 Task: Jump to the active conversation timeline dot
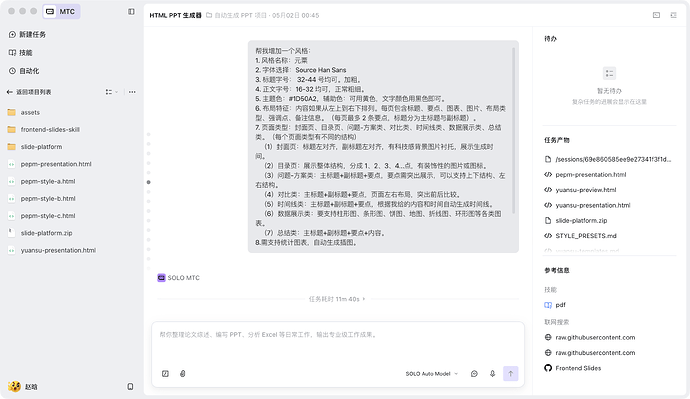[149, 182]
